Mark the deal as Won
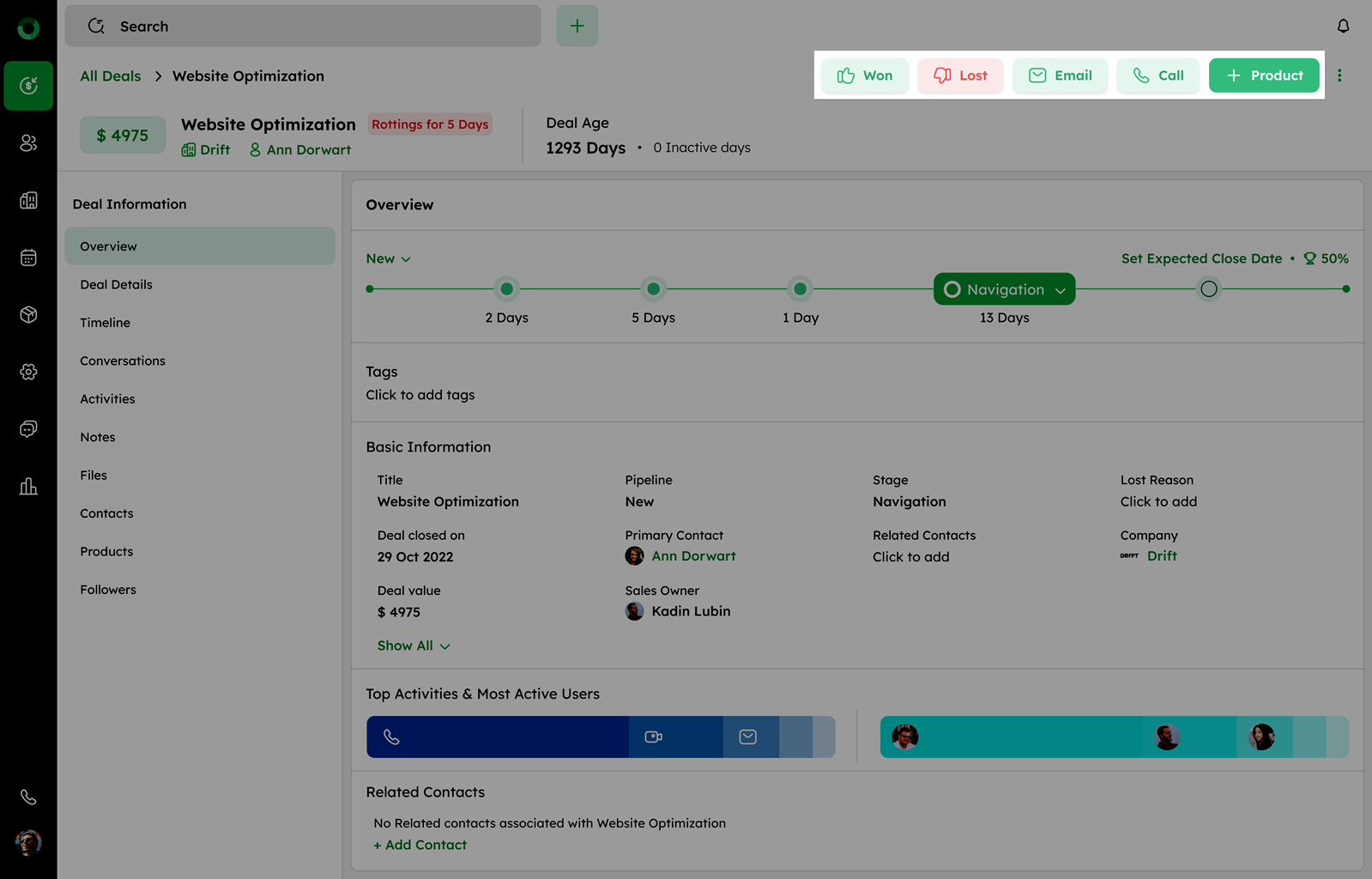Viewport: 1372px width, 879px height. click(865, 76)
